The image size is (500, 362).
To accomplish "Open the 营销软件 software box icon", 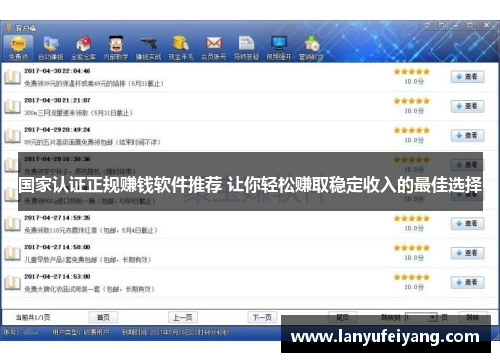I will [311, 48].
